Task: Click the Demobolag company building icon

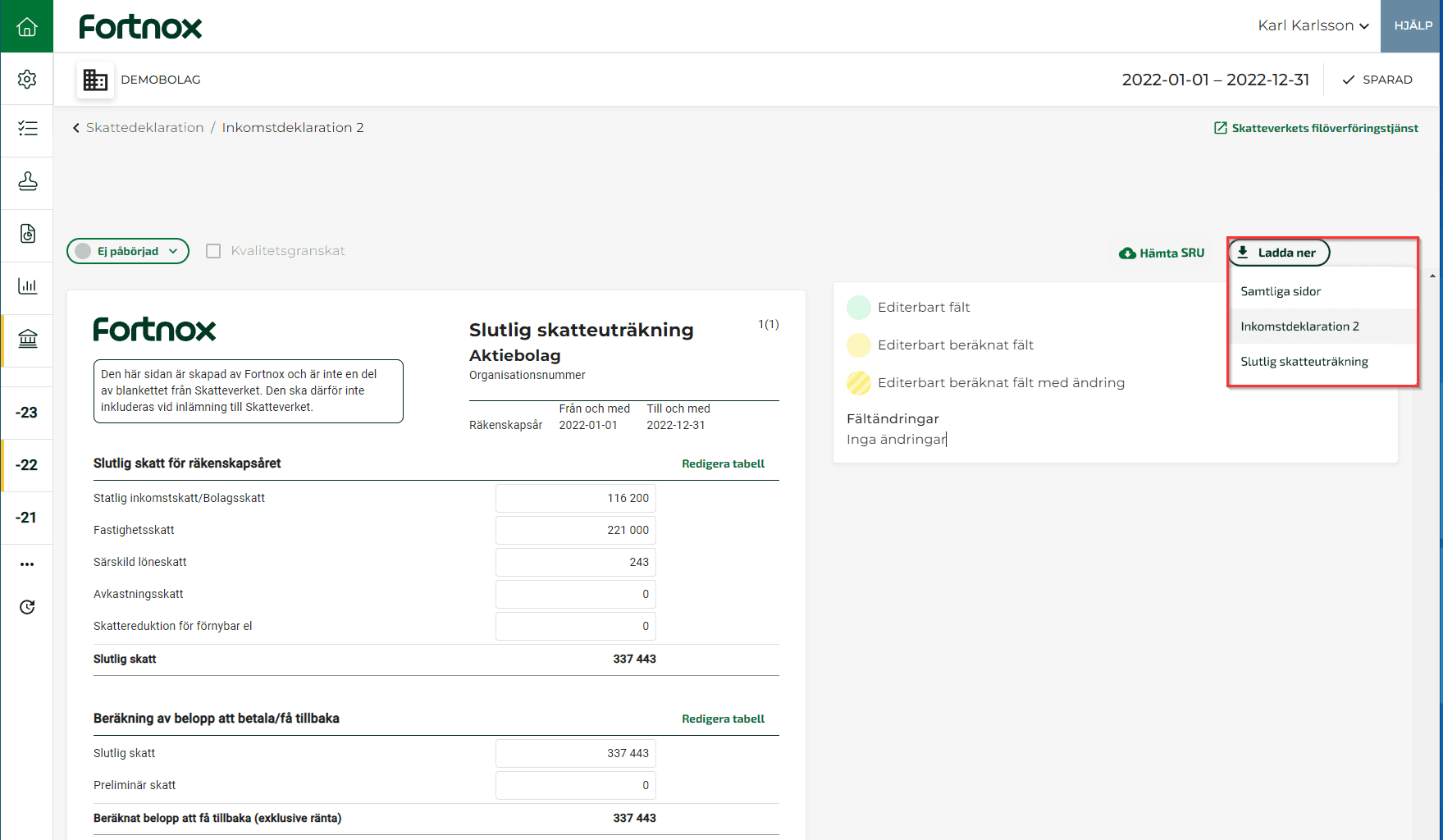Action: (95, 80)
